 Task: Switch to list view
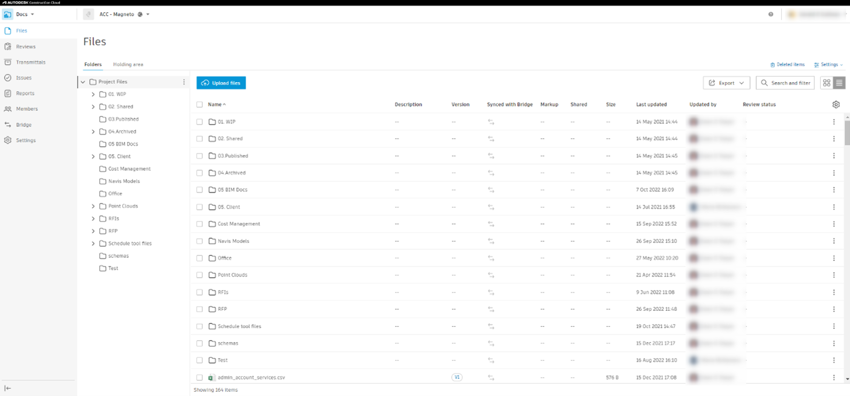839,83
